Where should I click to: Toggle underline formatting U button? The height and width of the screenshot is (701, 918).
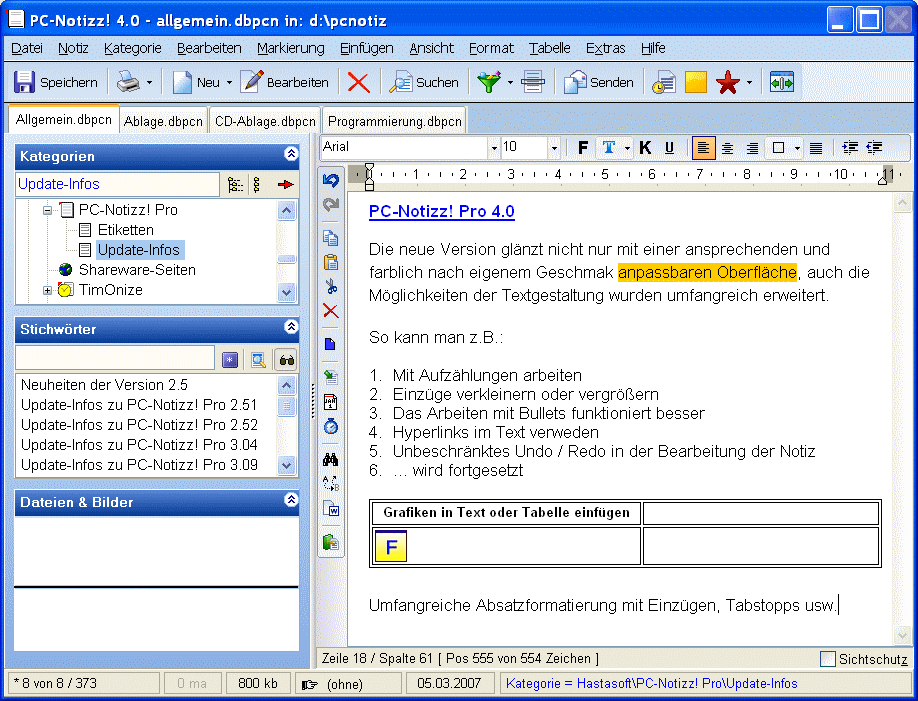pos(669,148)
